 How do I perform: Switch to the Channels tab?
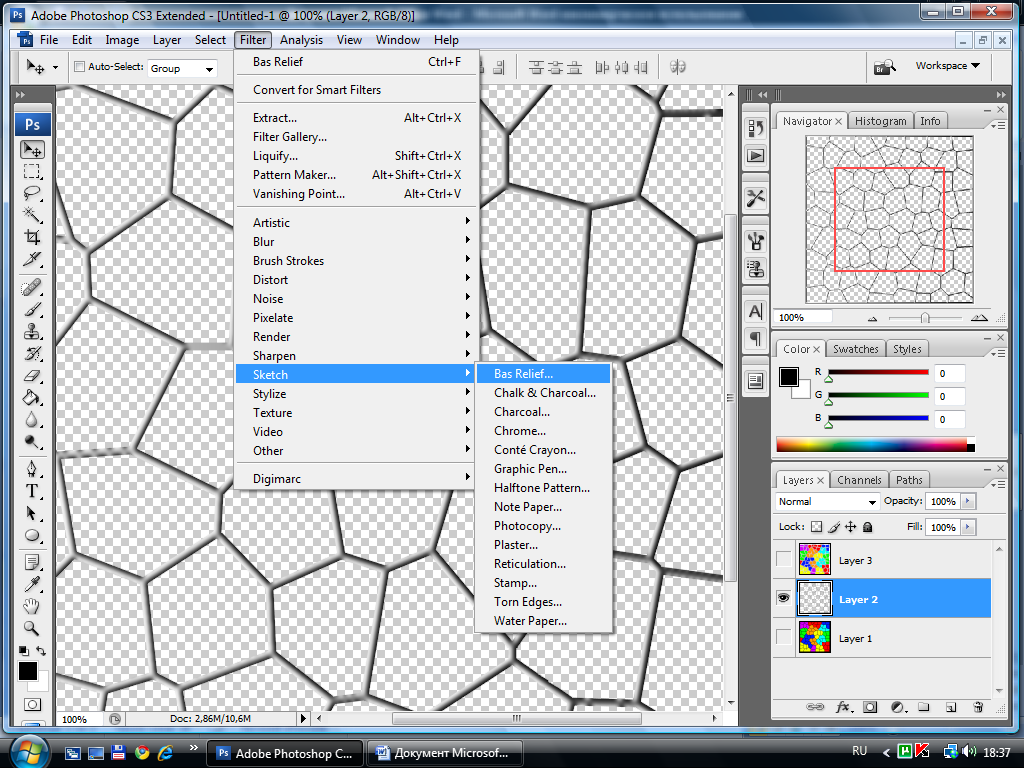pyautogui.click(x=859, y=480)
